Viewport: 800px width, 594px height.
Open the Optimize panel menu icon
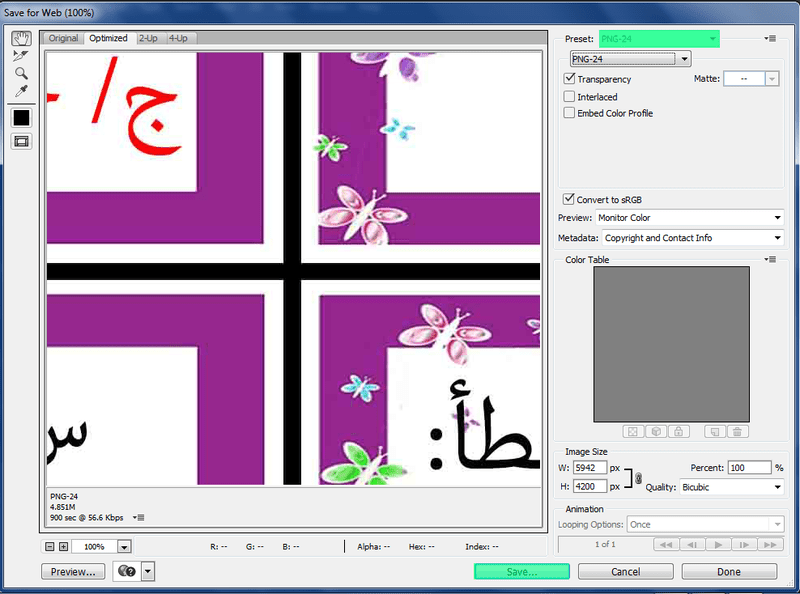(x=771, y=38)
